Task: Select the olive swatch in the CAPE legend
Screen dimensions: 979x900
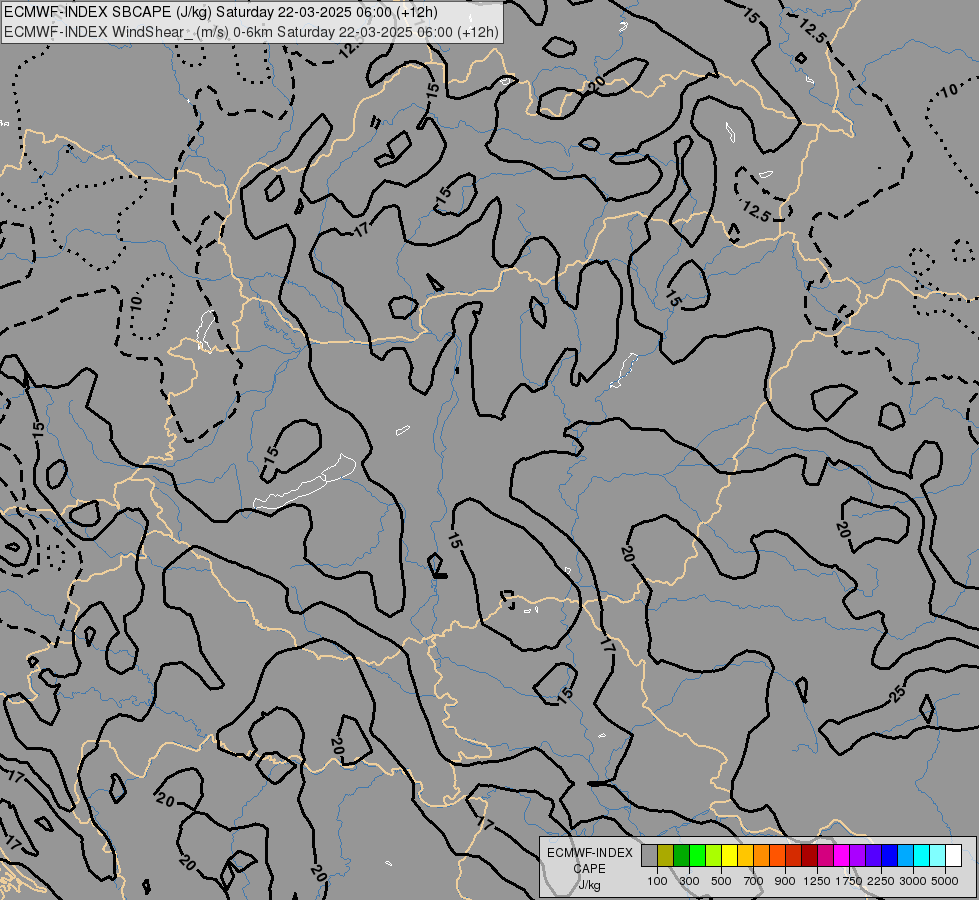Action: pyautogui.click(x=666, y=855)
